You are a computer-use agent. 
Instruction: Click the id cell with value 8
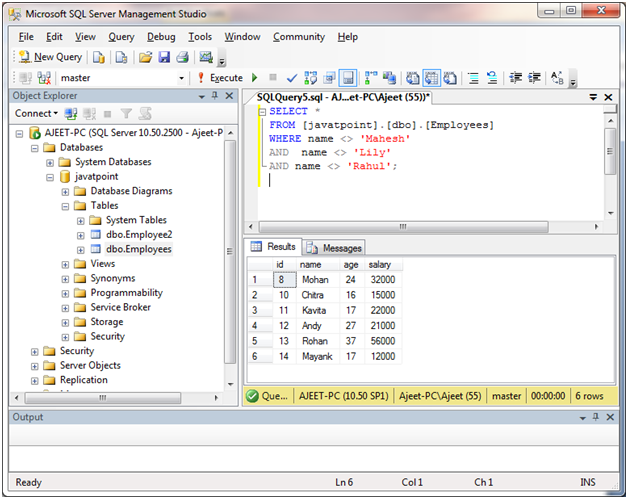pos(284,280)
